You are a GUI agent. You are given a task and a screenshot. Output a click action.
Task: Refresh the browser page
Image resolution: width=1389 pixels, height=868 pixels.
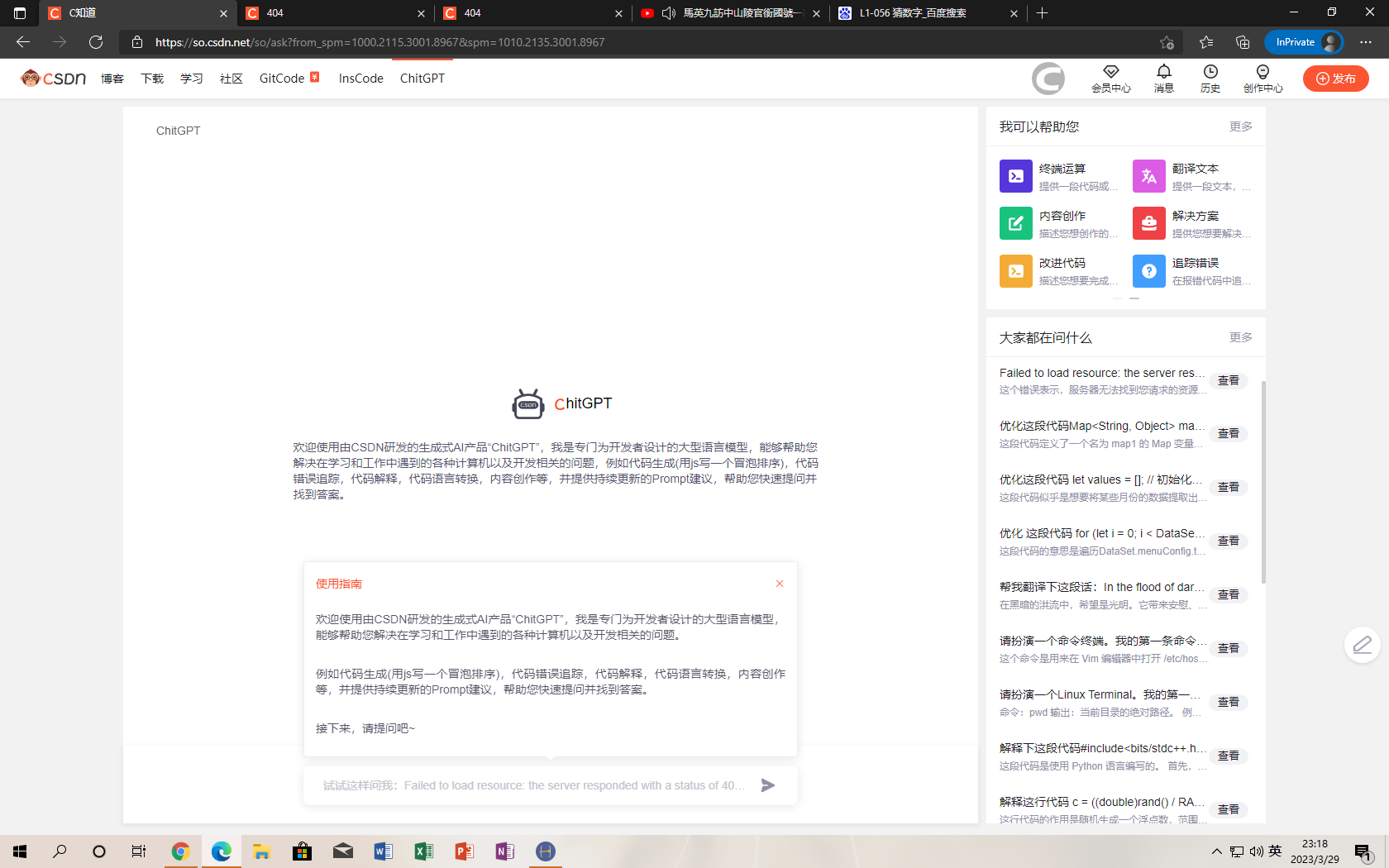click(96, 42)
